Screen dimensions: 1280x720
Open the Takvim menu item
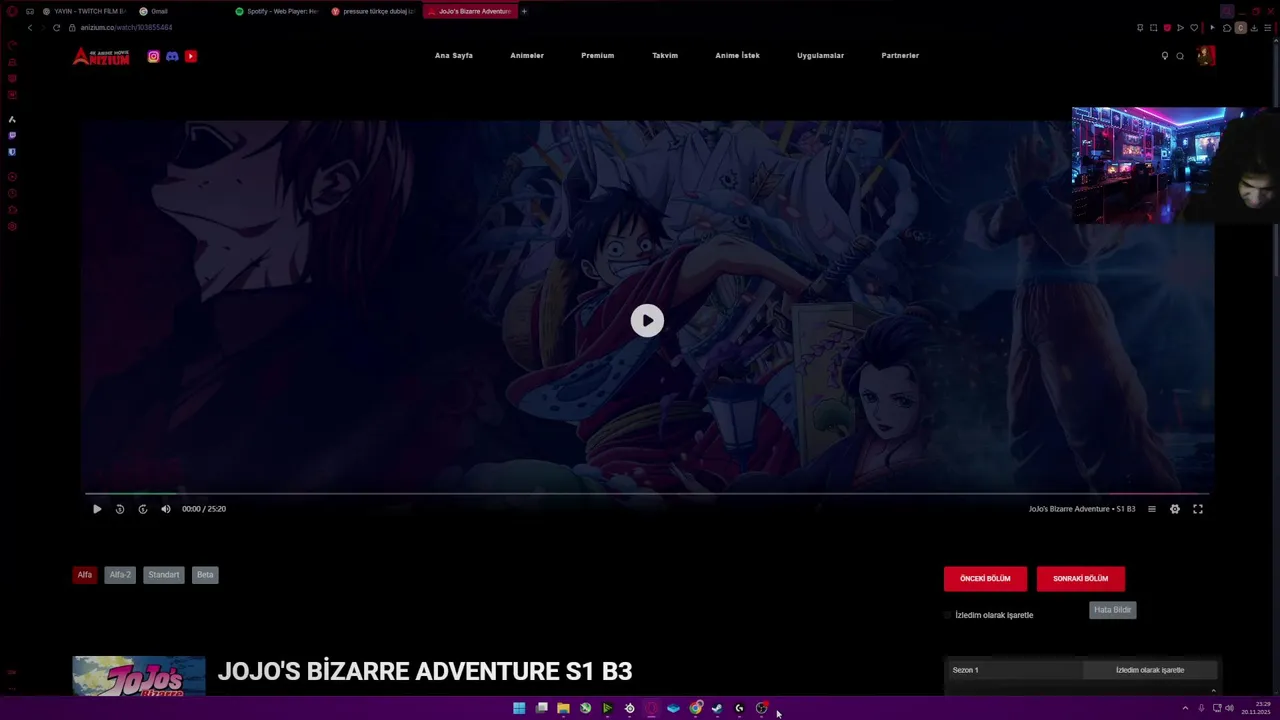(x=665, y=56)
